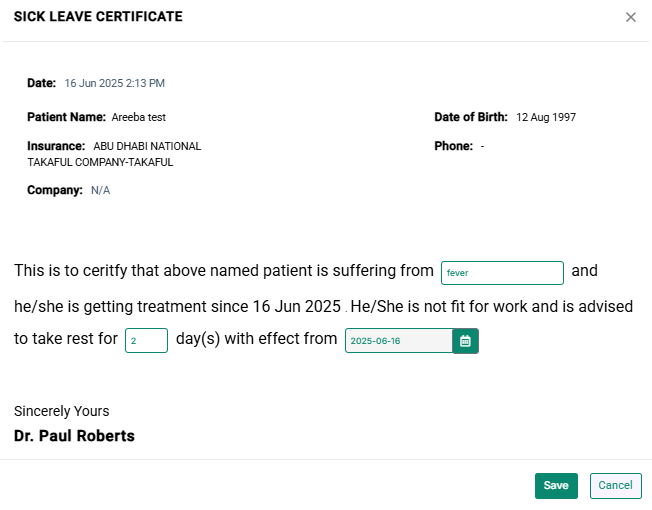Viewport: 652px width, 510px height.
Task: Save the sick leave certificate
Action: (x=556, y=485)
